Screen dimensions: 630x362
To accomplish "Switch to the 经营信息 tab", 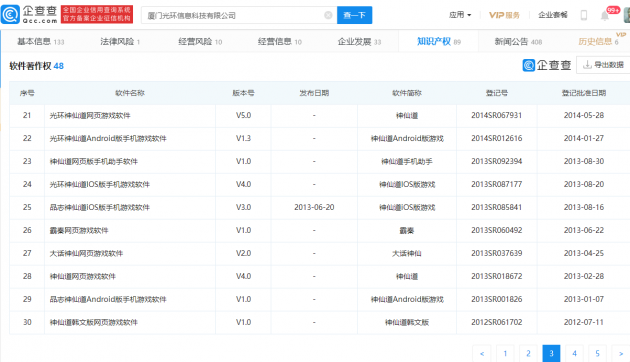I will 280,41.
